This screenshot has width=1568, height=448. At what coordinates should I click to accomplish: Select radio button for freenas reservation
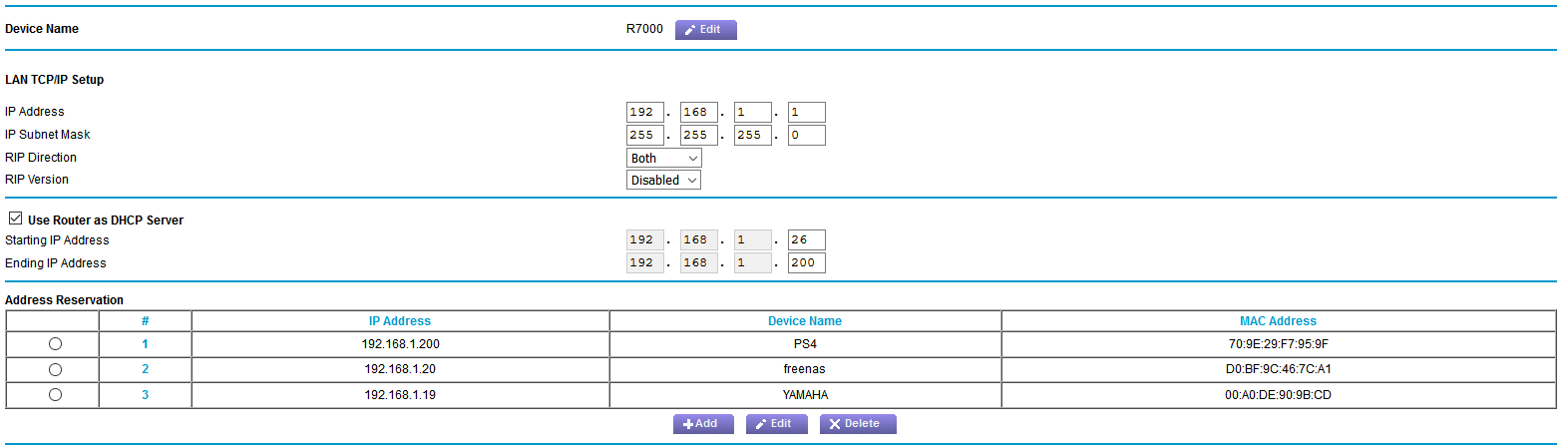tap(55, 369)
